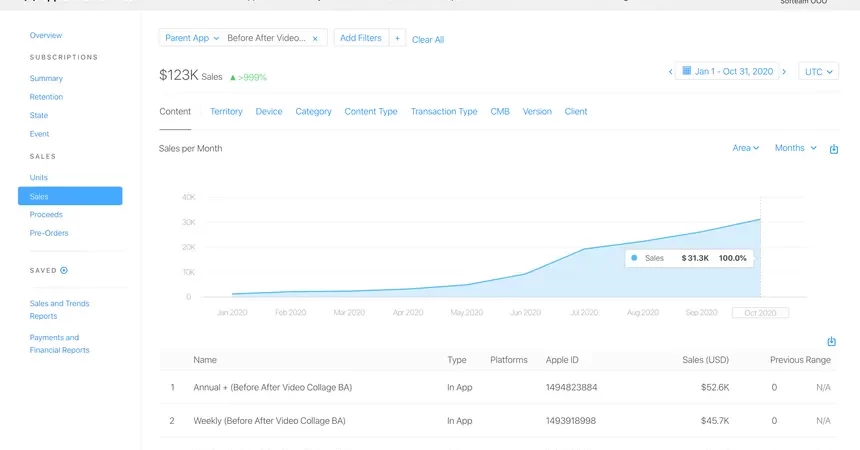Image resolution: width=860 pixels, height=450 pixels.
Task: Remove the Before After Video filter
Action: tap(315, 38)
